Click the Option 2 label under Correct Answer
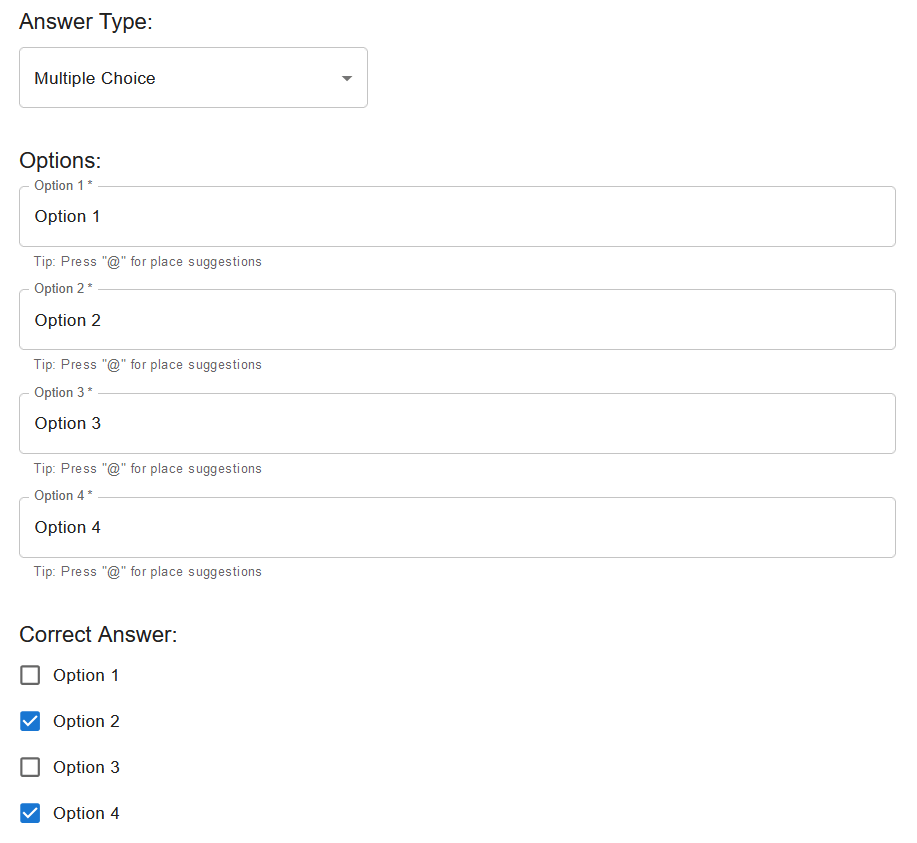Viewport: 917px width, 843px height. click(86, 721)
